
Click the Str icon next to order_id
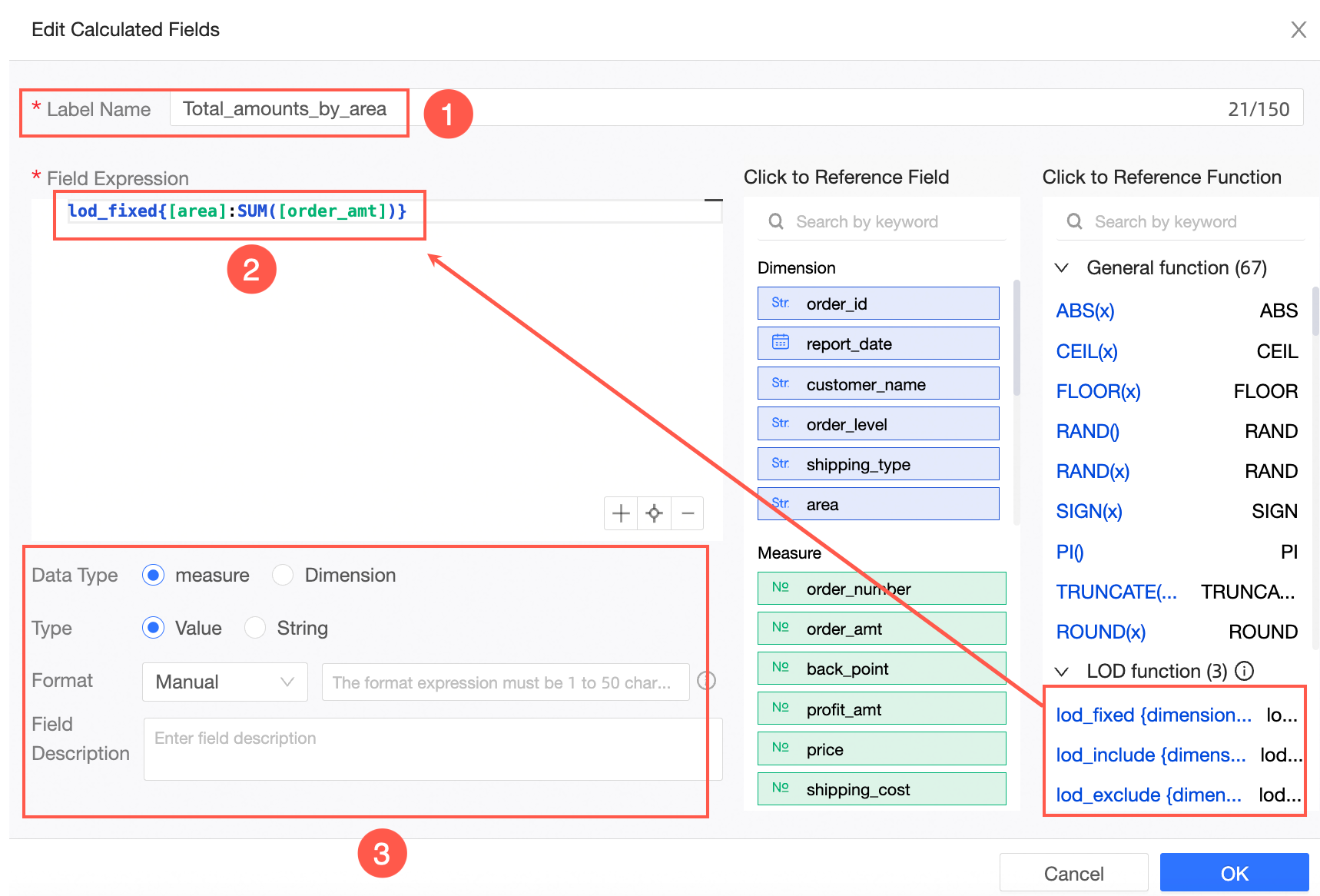pyautogui.click(x=781, y=303)
